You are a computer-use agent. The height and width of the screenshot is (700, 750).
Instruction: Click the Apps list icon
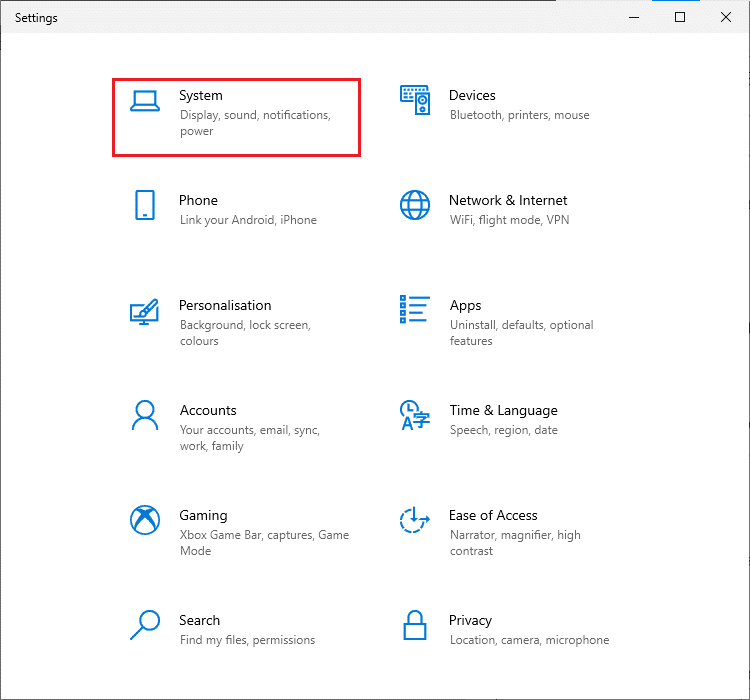[415, 309]
